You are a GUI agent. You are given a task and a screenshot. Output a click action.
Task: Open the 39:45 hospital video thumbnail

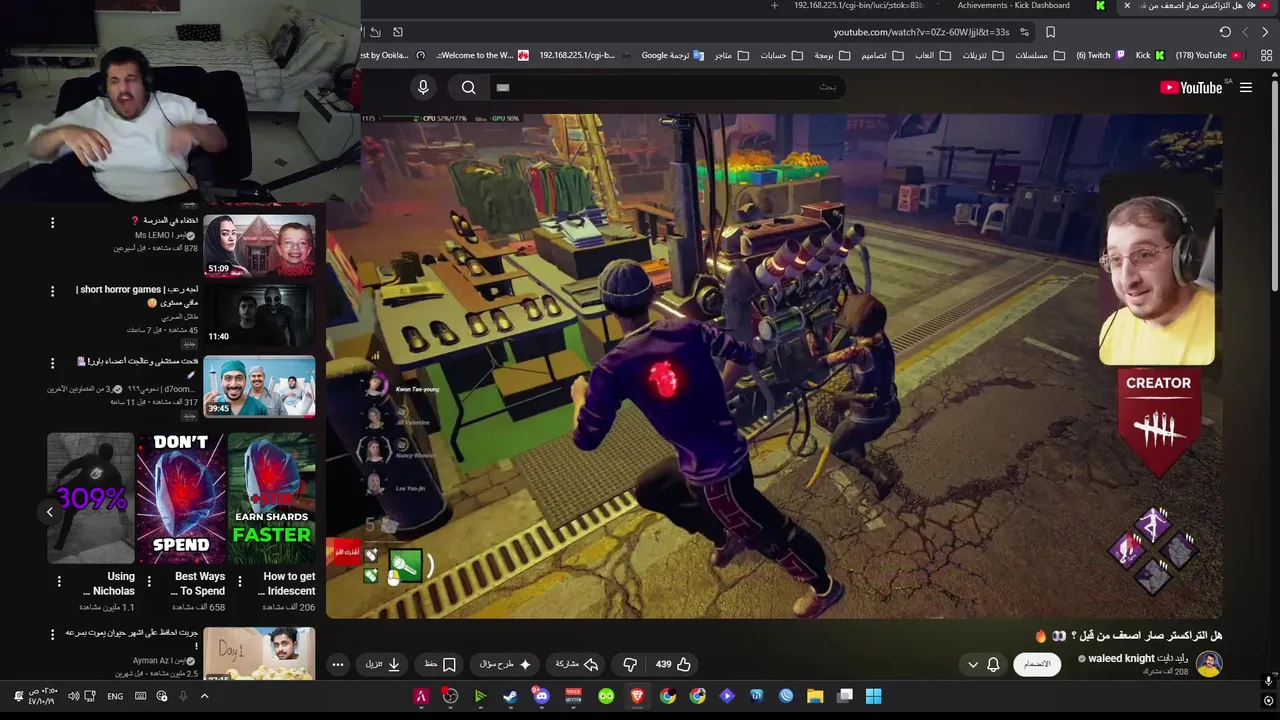259,385
